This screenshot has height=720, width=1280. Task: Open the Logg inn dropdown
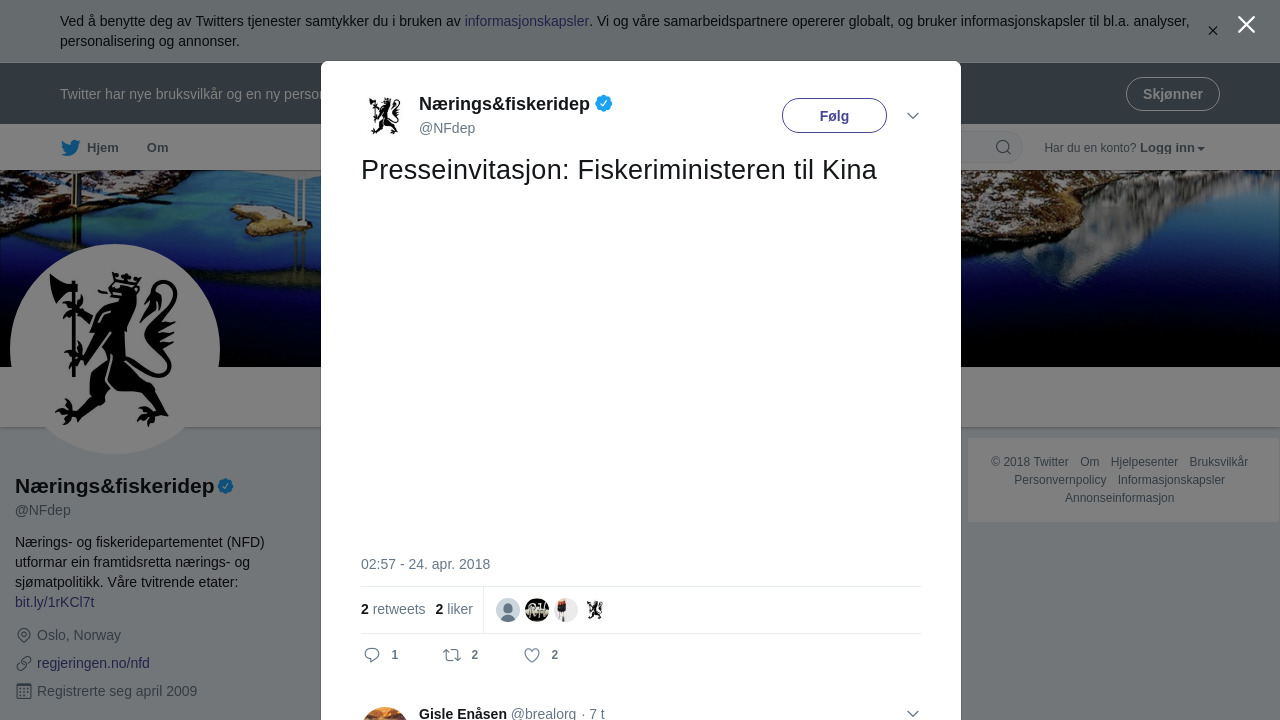coord(1172,148)
